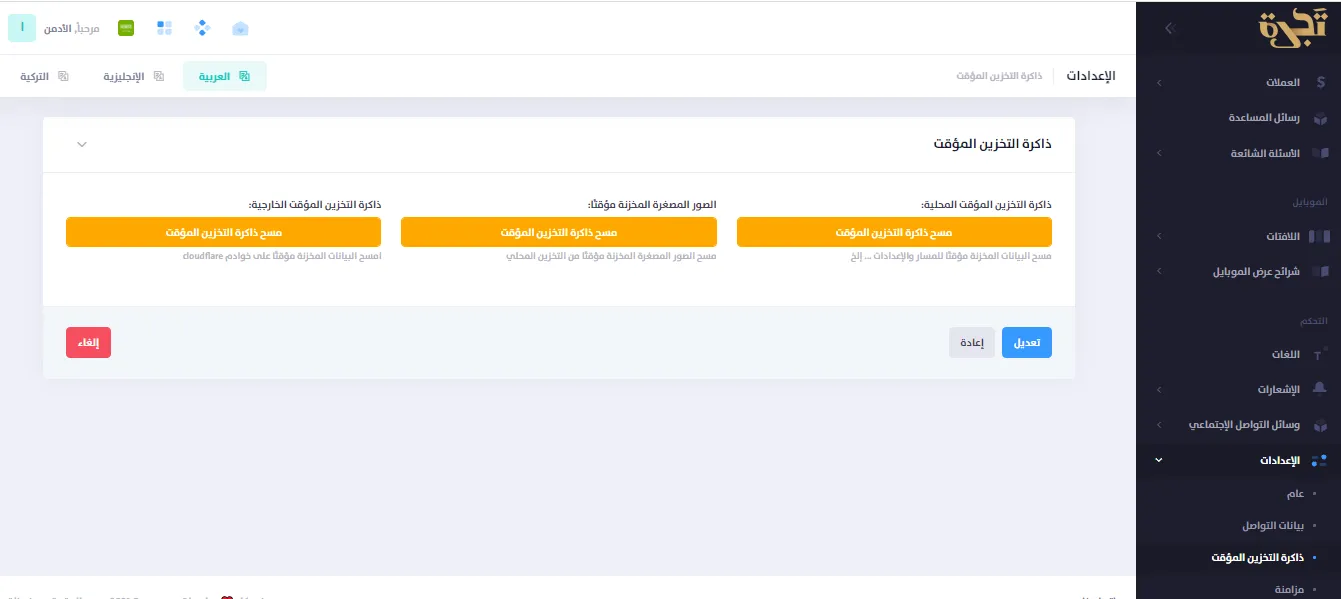Click the Languages 'T' icon next to اللغات
This screenshot has width=1341, height=599.
pyautogui.click(x=1318, y=354)
